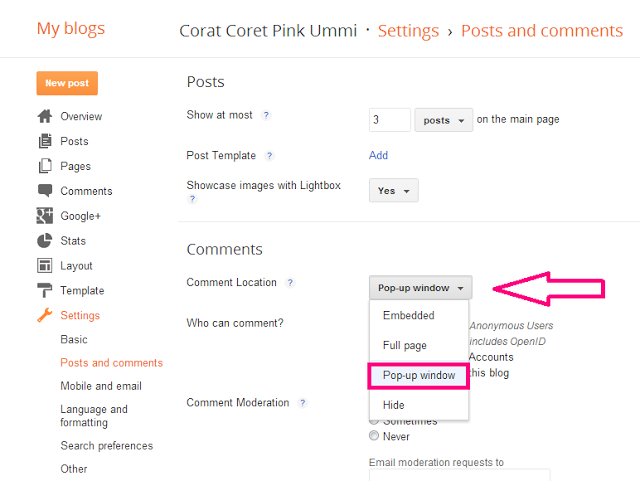This screenshot has width=640, height=481.
Task: Choose Embedded from the comment location menu
Action: point(408,316)
